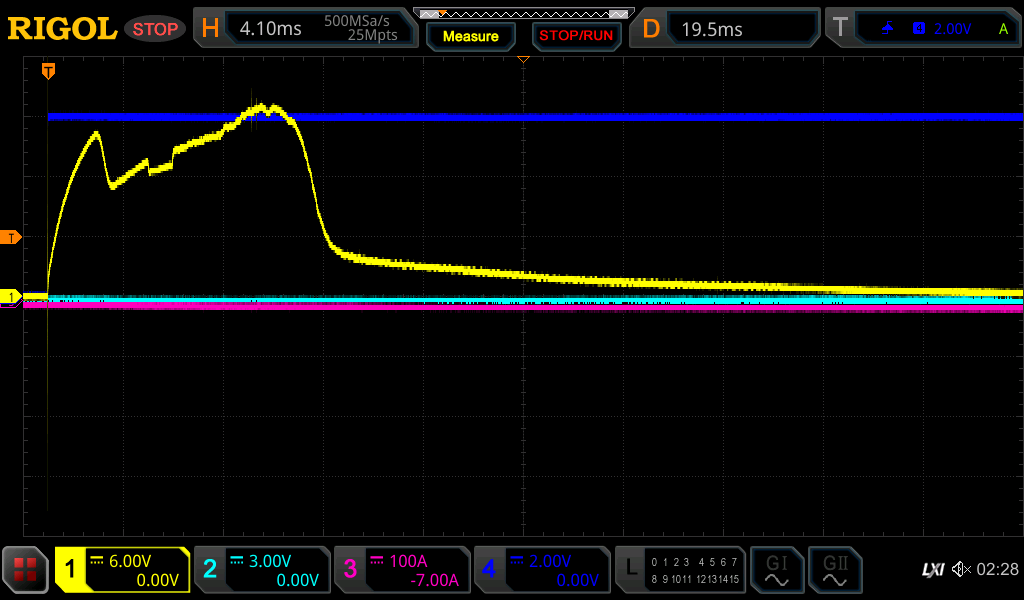Screen dimensions: 1024x600
Task: Open the G1 waveform generator
Action: (x=775, y=570)
